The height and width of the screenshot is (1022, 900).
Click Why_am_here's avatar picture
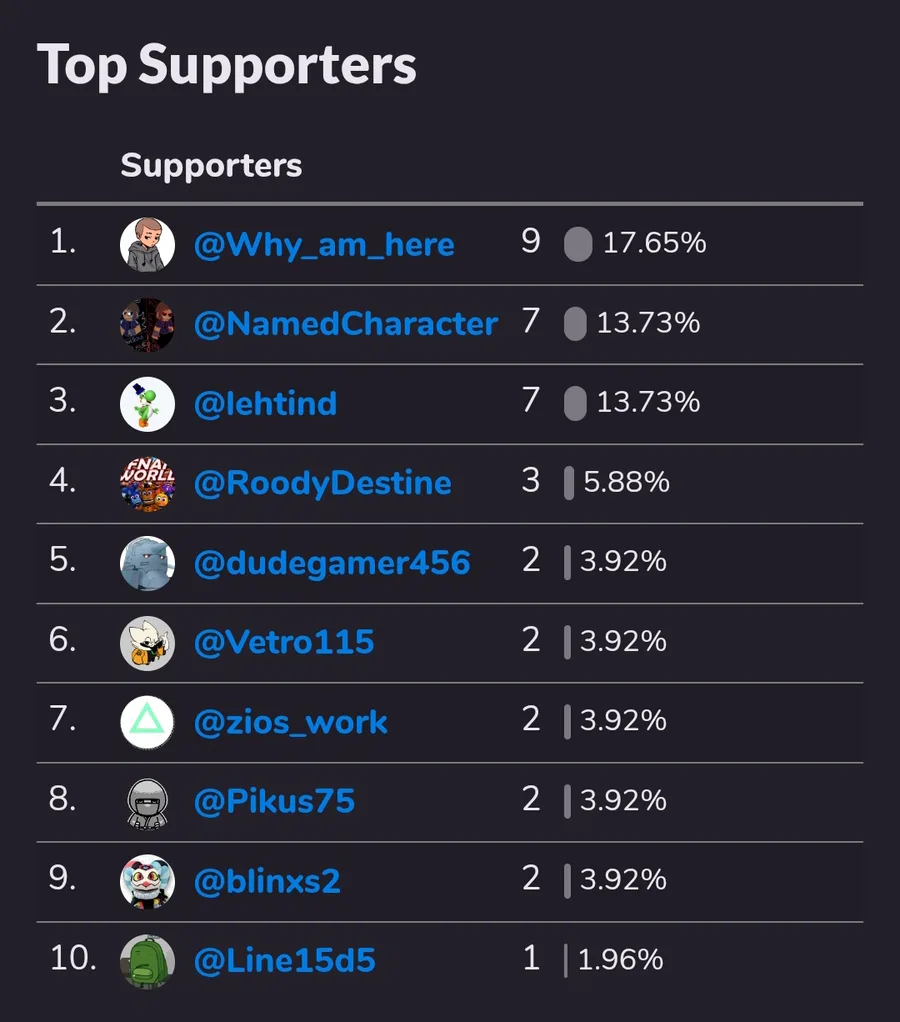click(x=147, y=244)
